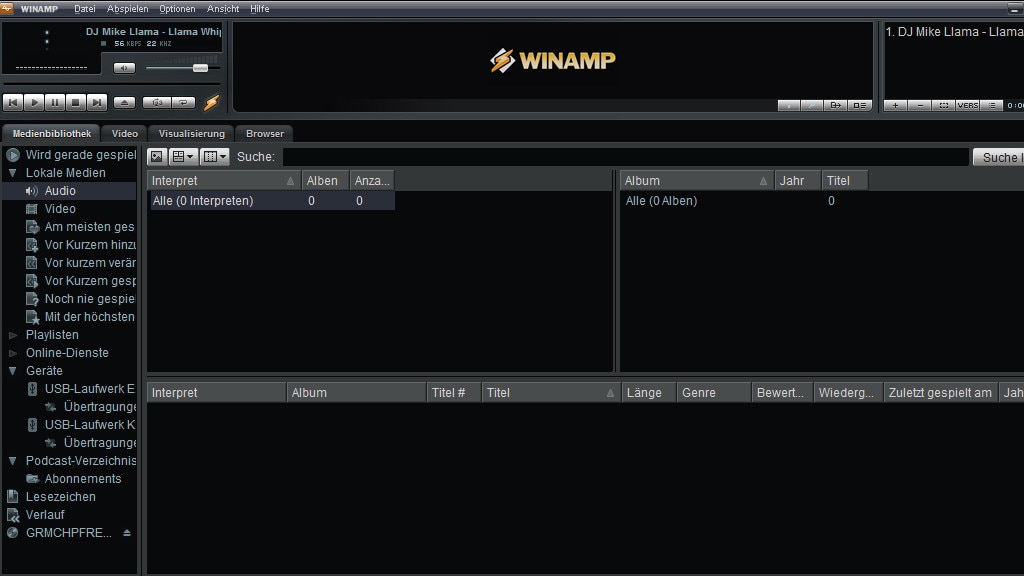Screen dimensions: 1024x576
Task: Click the volume slider handle
Action: tap(200, 68)
